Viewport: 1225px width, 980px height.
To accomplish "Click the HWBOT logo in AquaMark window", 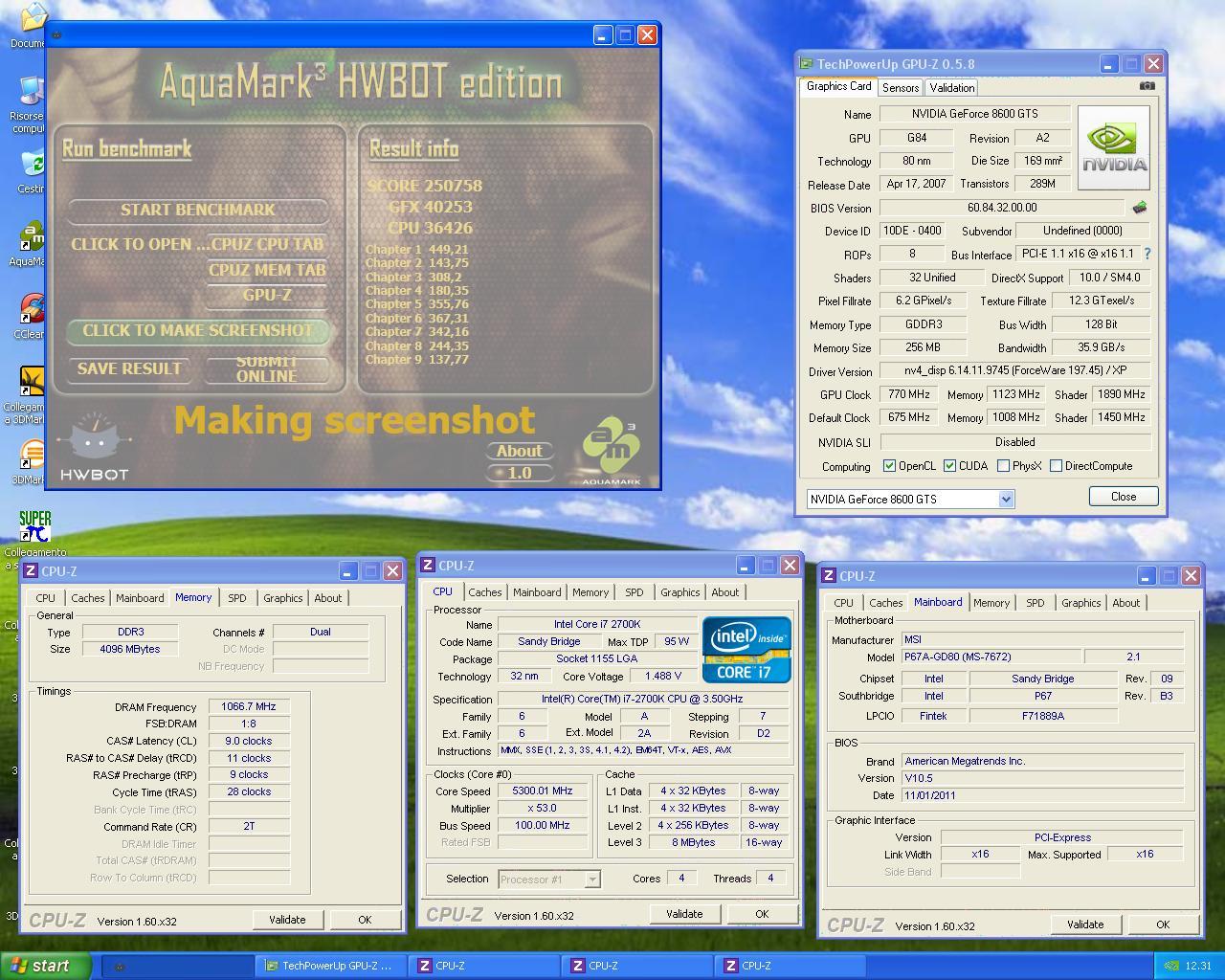I will [x=94, y=446].
